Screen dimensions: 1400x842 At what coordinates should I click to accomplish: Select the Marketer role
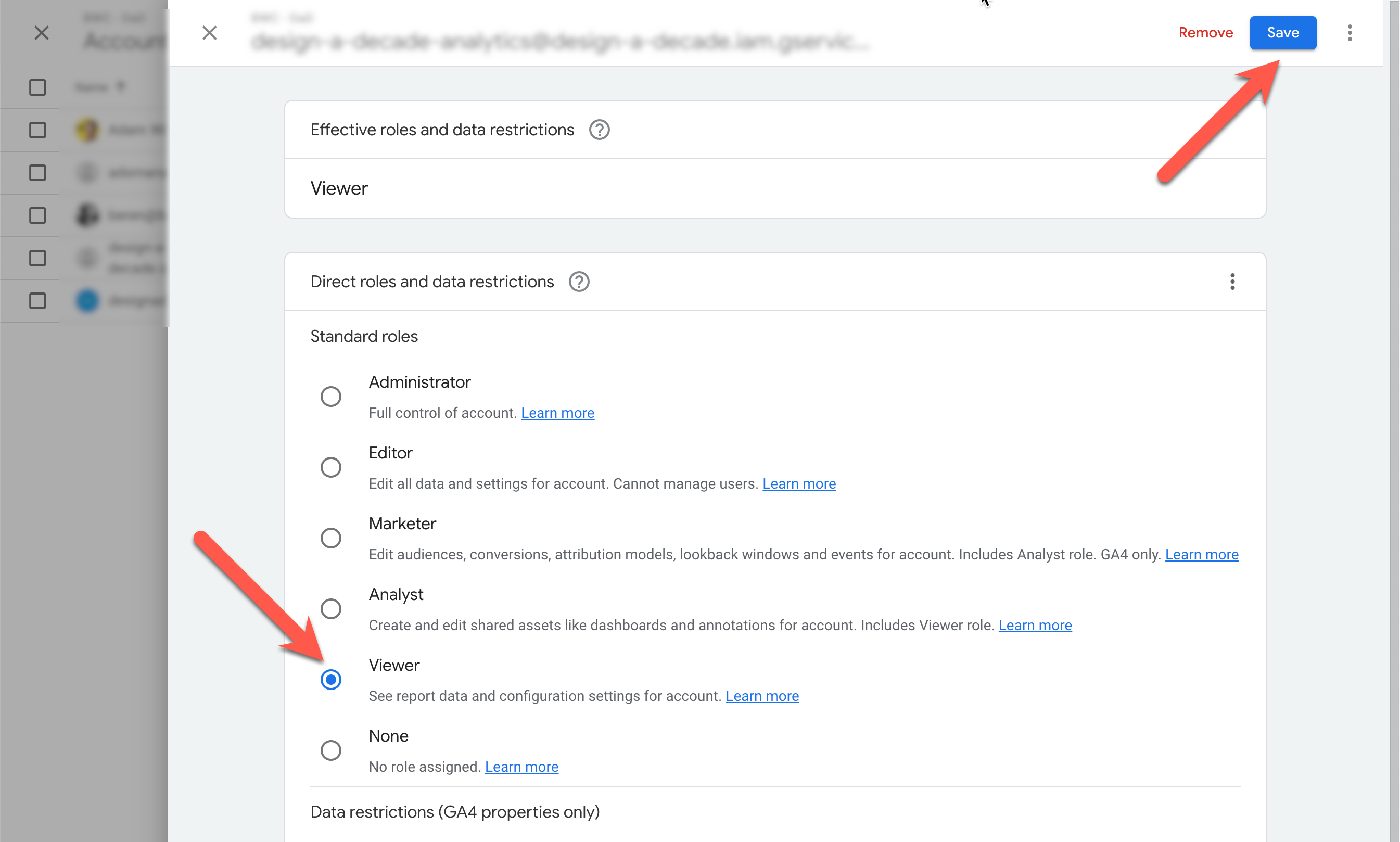(330, 538)
